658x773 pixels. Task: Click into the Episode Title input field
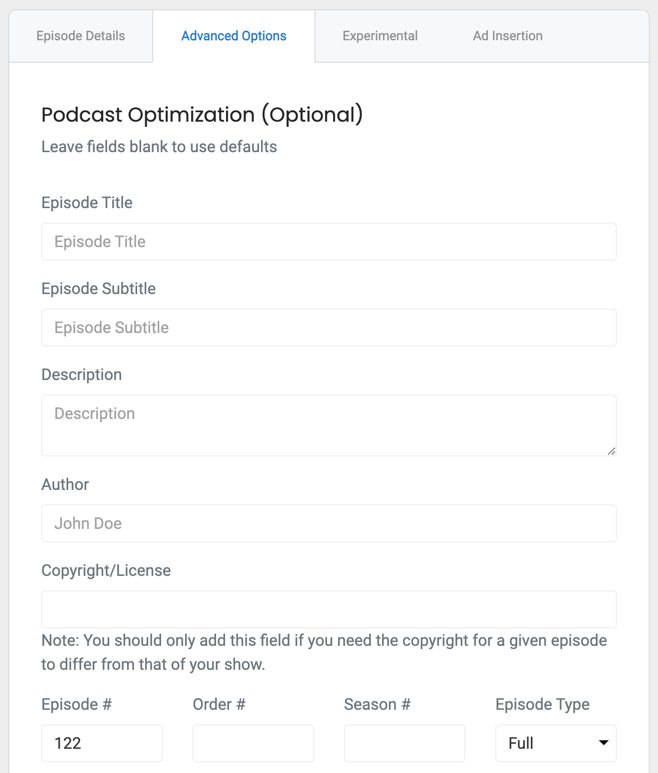(x=329, y=242)
